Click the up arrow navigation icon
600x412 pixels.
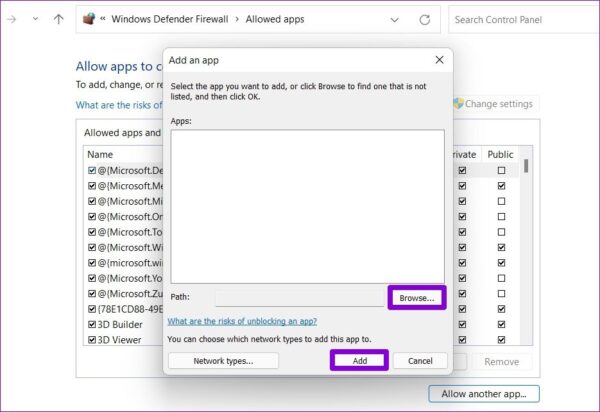point(59,19)
